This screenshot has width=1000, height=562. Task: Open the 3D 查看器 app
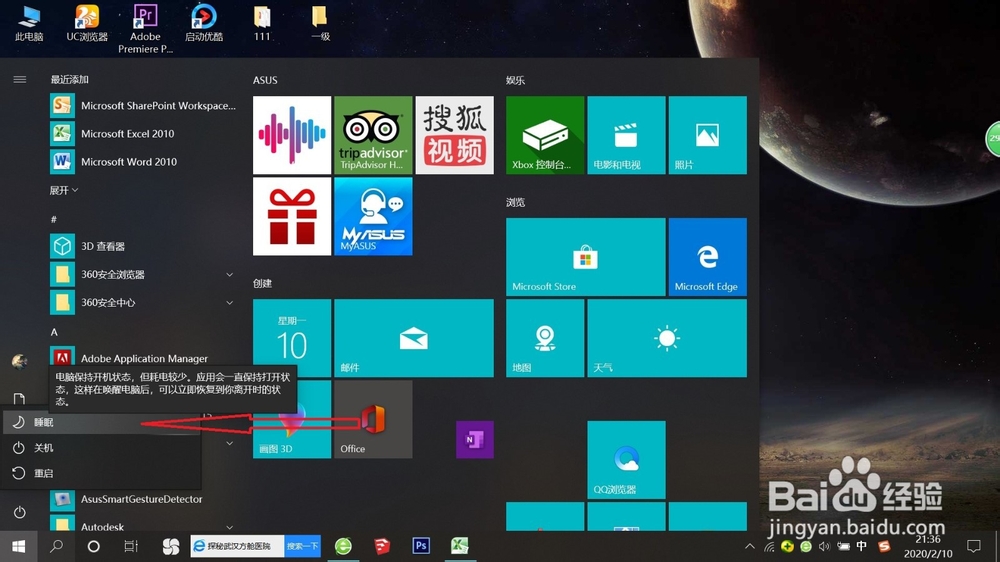(144, 246)
